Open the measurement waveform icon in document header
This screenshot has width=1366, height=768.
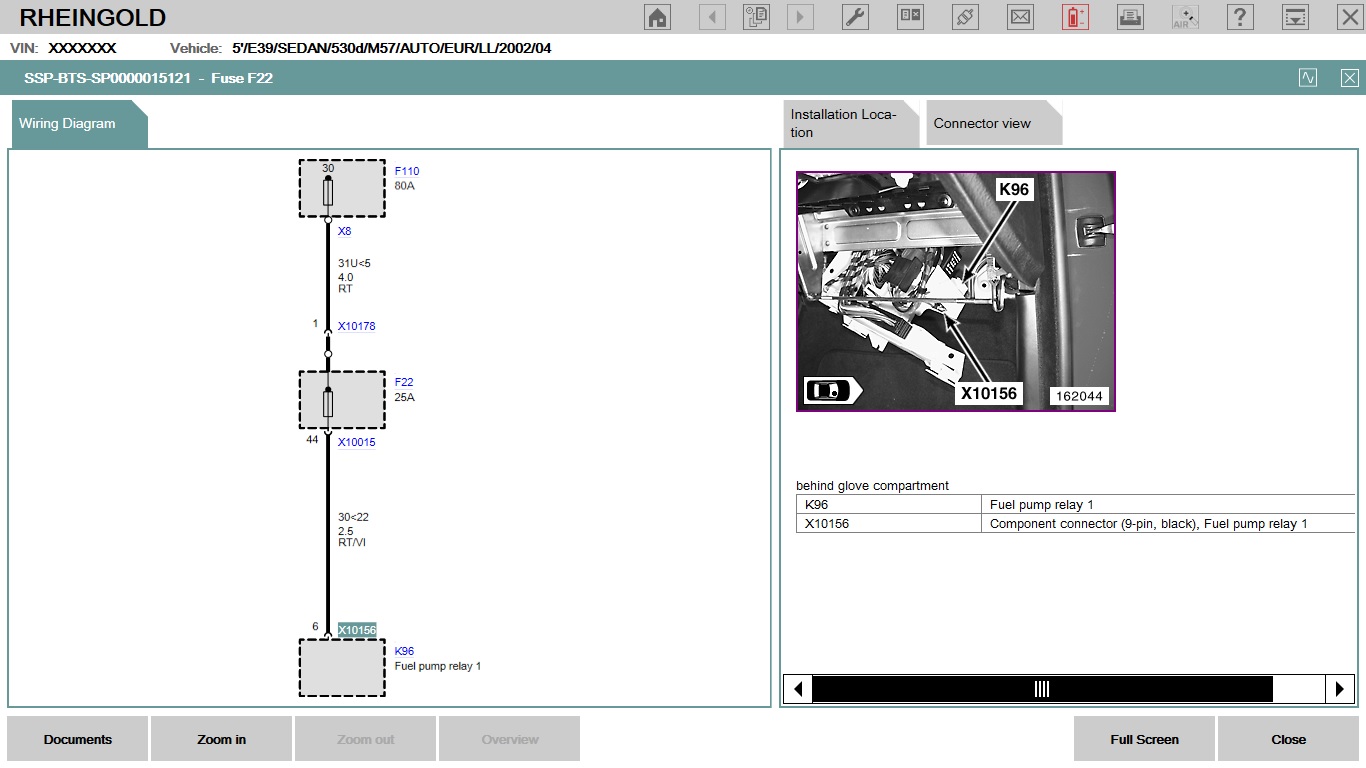tap(1308, 78)
